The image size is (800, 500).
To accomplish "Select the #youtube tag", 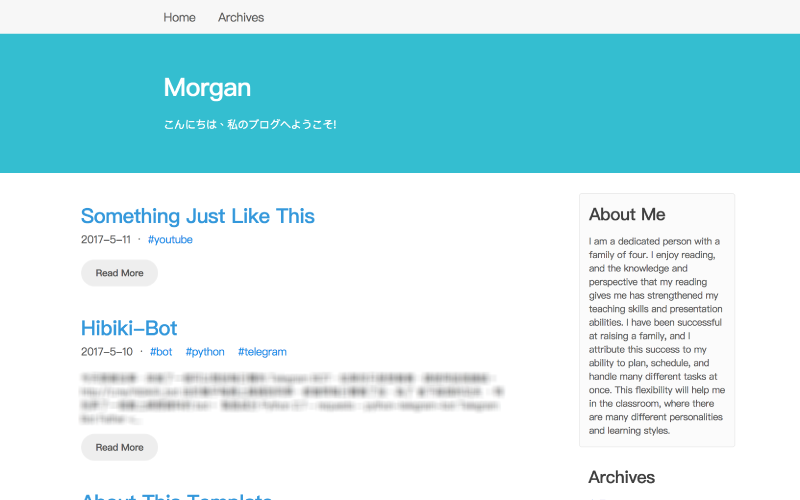I will (x=170, y=240).
